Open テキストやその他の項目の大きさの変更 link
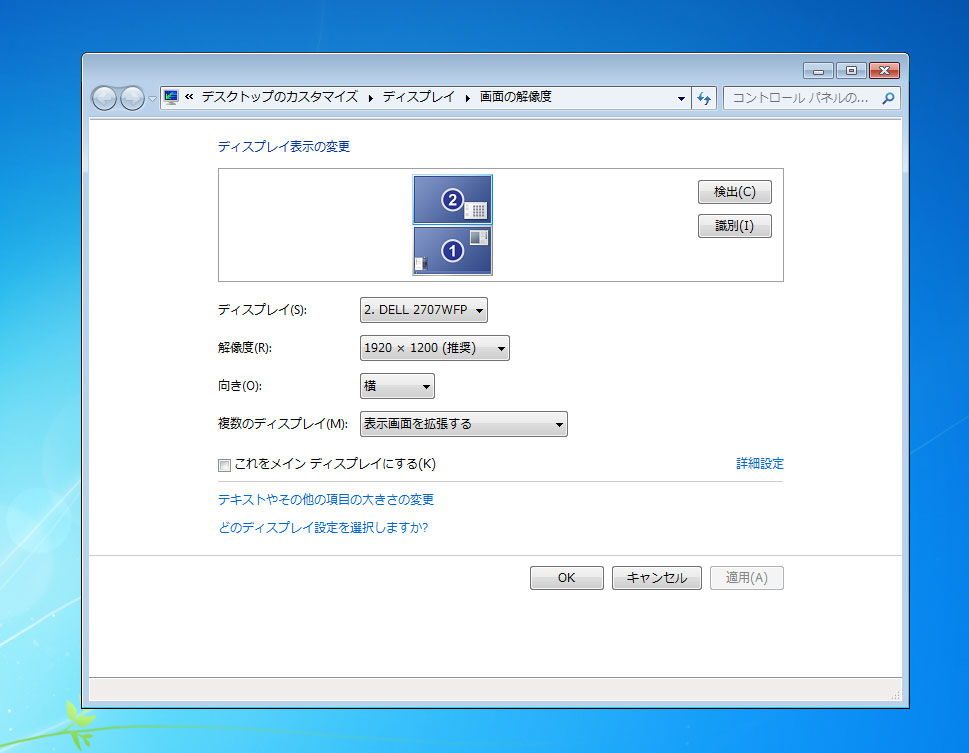This screenshot has height=753, width=969. [x=326, y=500]
